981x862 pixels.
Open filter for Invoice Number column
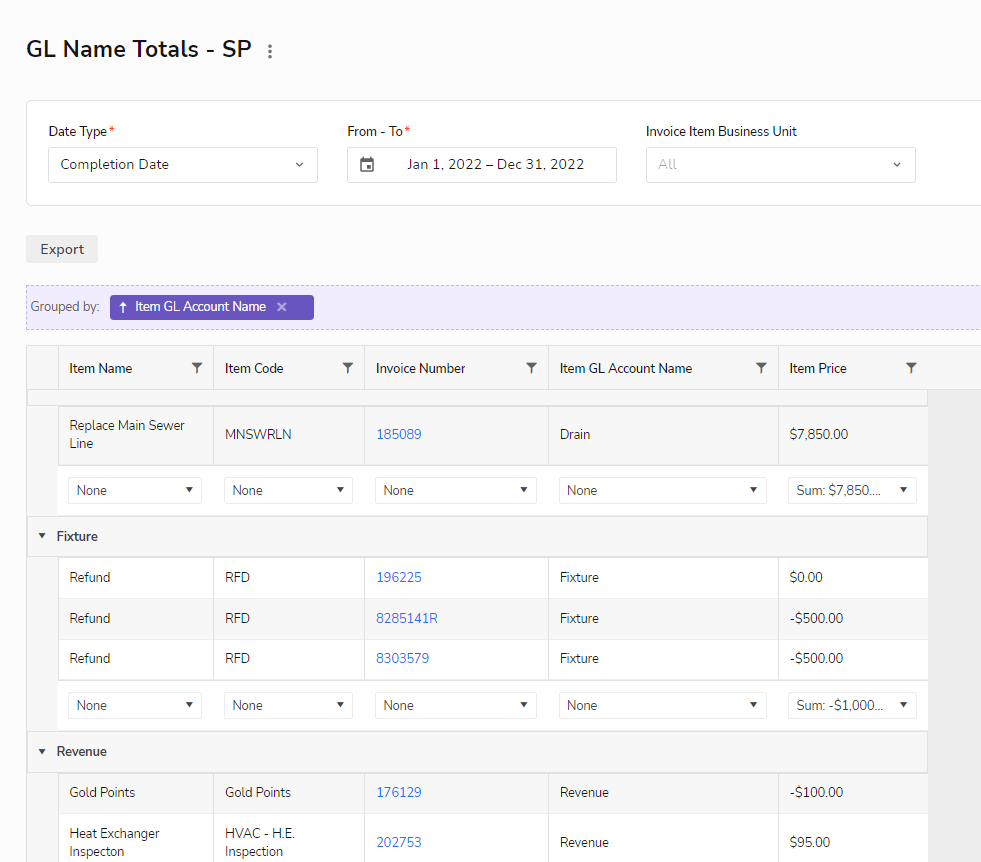pos(531,368)
